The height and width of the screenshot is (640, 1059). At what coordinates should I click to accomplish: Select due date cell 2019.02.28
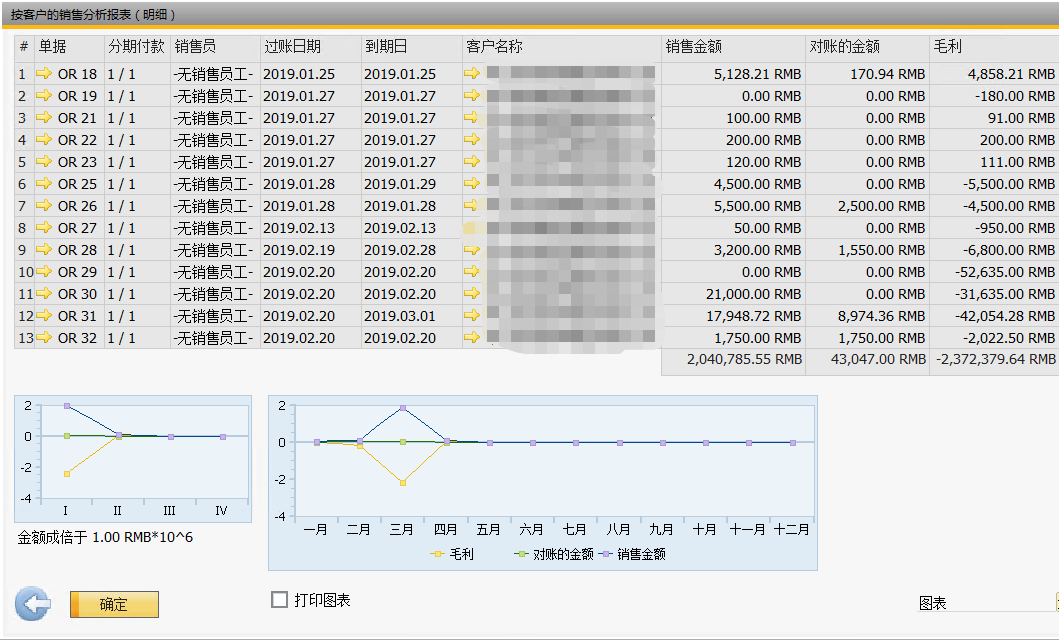coord(412,250)
